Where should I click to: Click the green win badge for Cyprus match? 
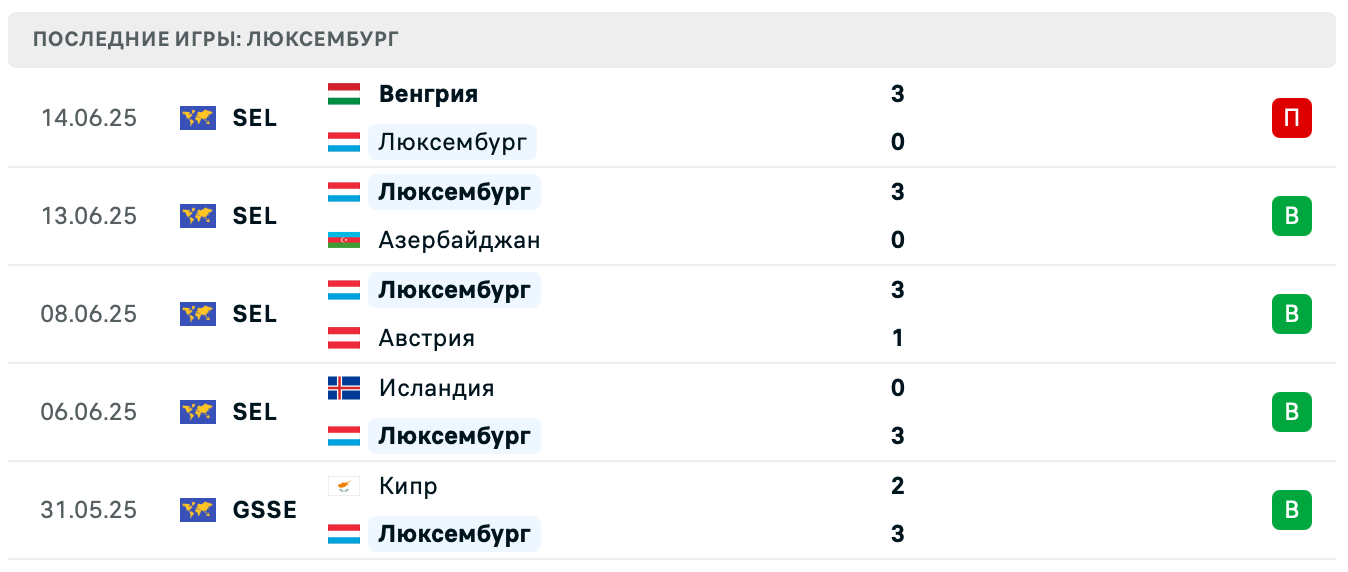pos(1291,510)
